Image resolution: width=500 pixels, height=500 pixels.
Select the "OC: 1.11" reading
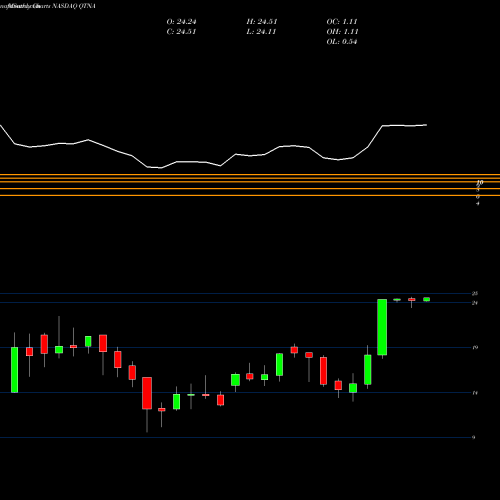[x=342, y=22]
